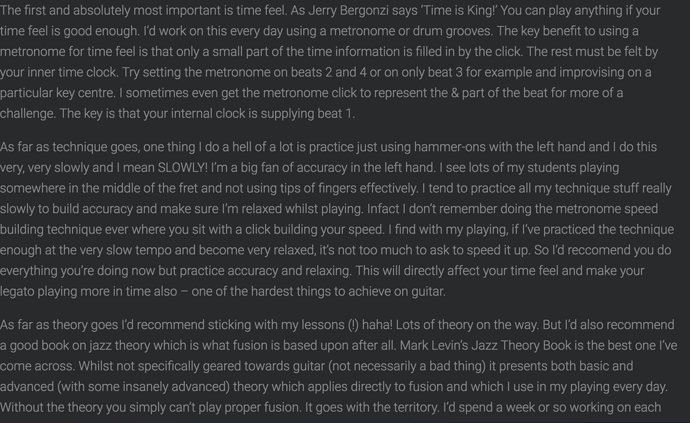
Task: Click the capitalized word 'SLOWLY!'
Action: point(182,168)
